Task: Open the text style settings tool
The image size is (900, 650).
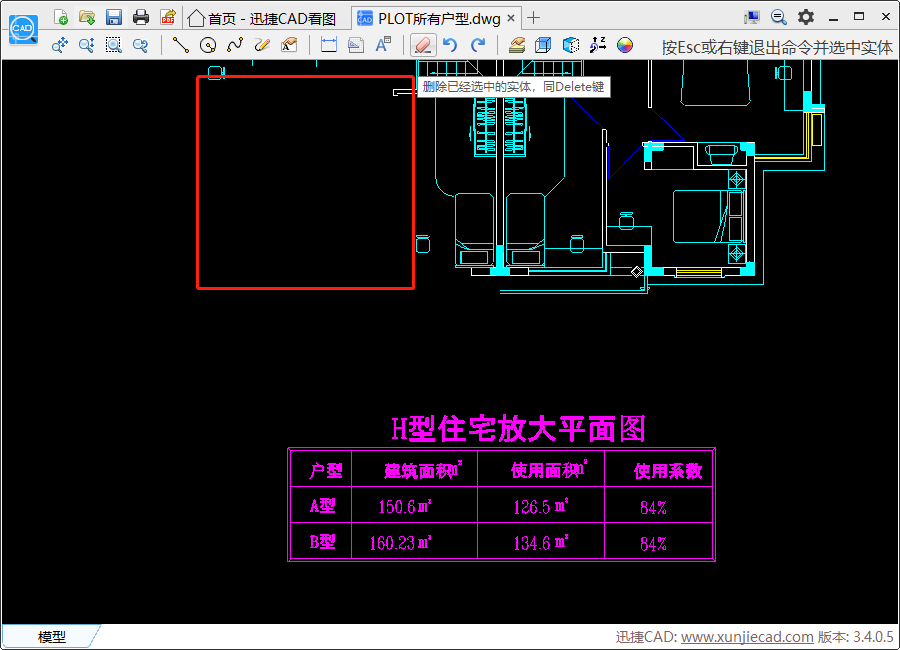Action: [383, 45]
